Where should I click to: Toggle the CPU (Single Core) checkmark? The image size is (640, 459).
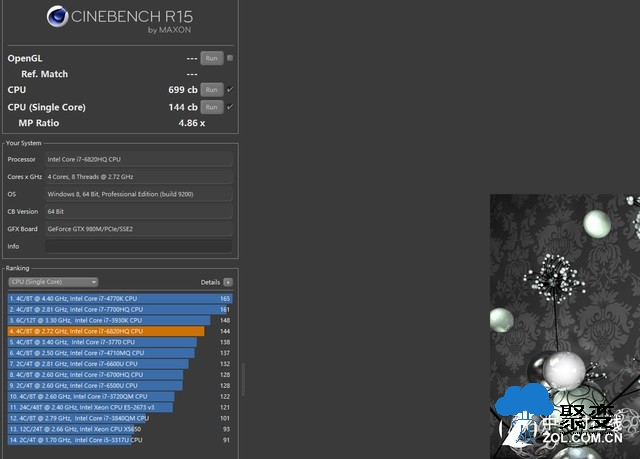[230, 107]
